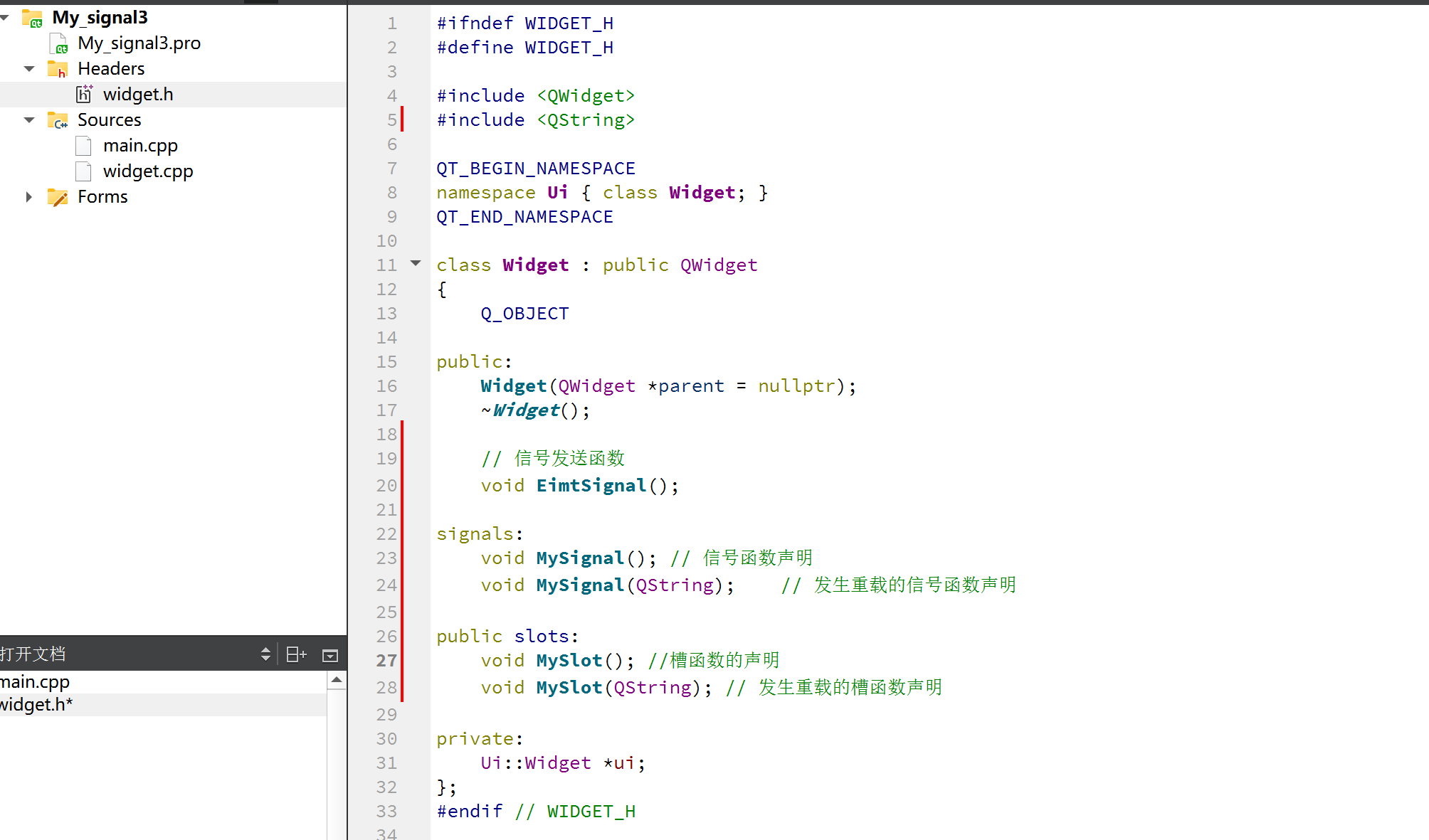This screenshot has width=1429, height=840.
Task: Click the Sources folder icon
Action: (58, 120)
